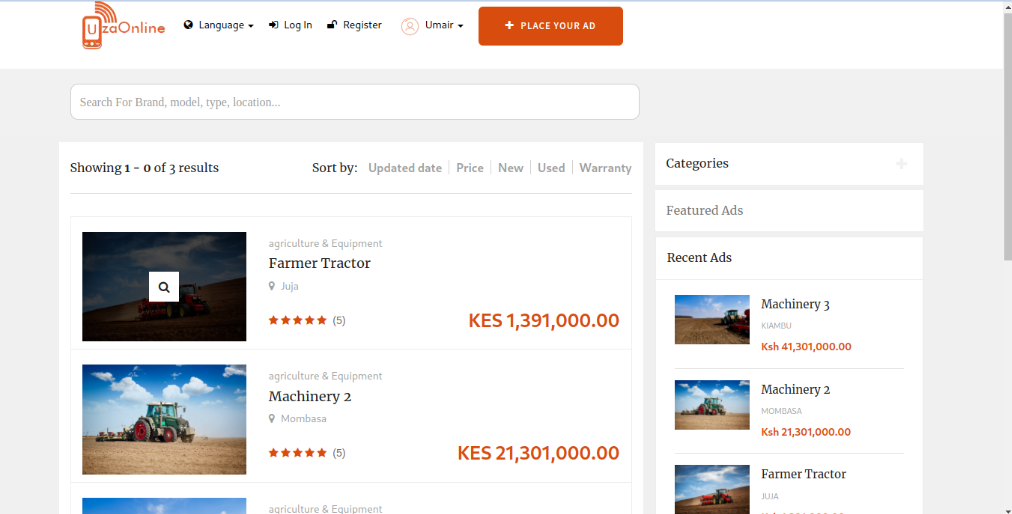The image size is (1012, 514).
Task: Filter results by New
Action: click(511, 168)
